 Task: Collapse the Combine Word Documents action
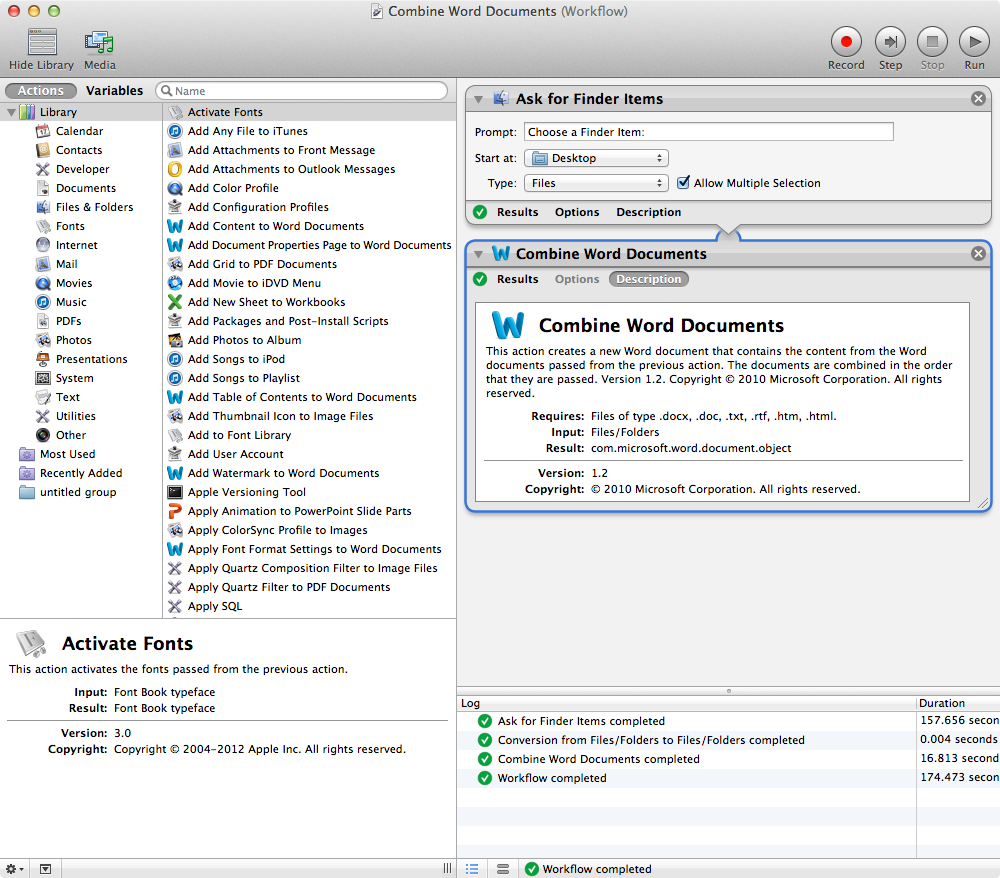click(x=478, y=254)
